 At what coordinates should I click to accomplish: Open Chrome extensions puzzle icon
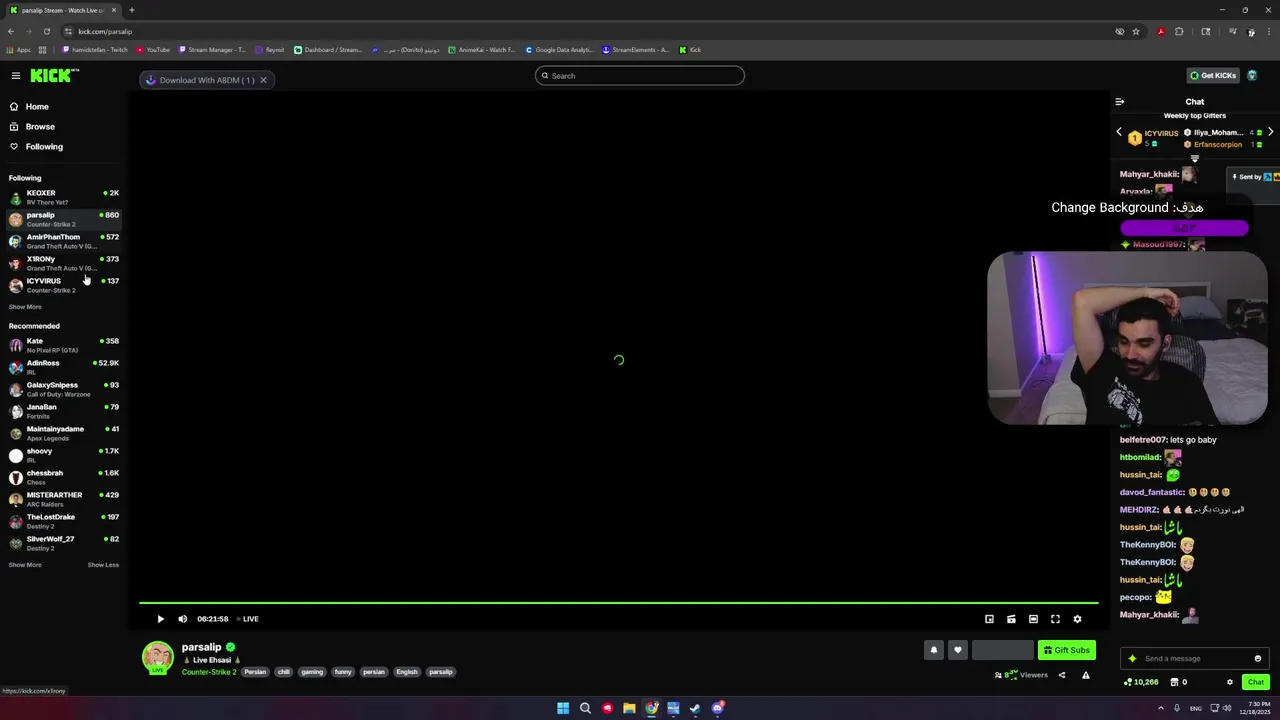(x=1179, y=31)
